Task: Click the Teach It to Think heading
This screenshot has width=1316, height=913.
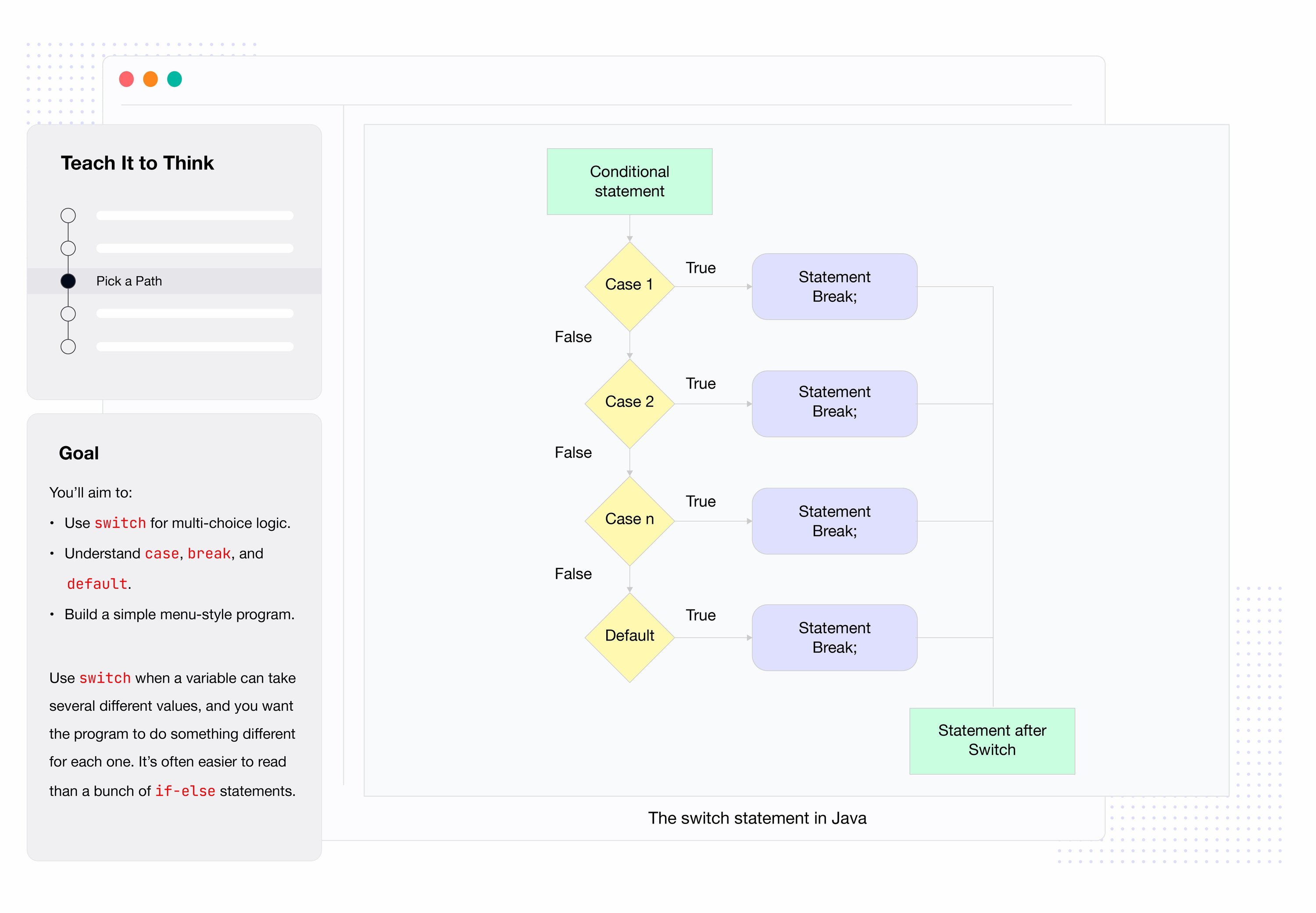Action: (x=137, y=163)
